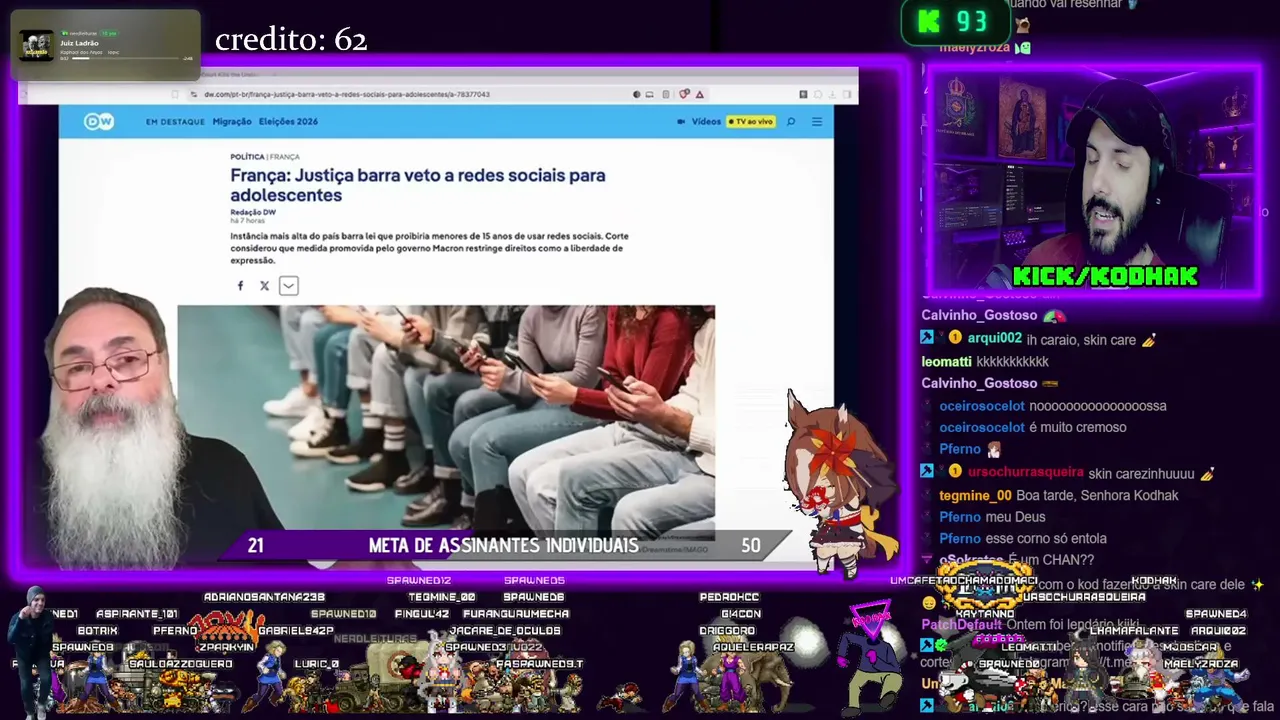Viewport: 1280px width, 720px height.
Task: Open the Migração nav link
Action: 232,122
